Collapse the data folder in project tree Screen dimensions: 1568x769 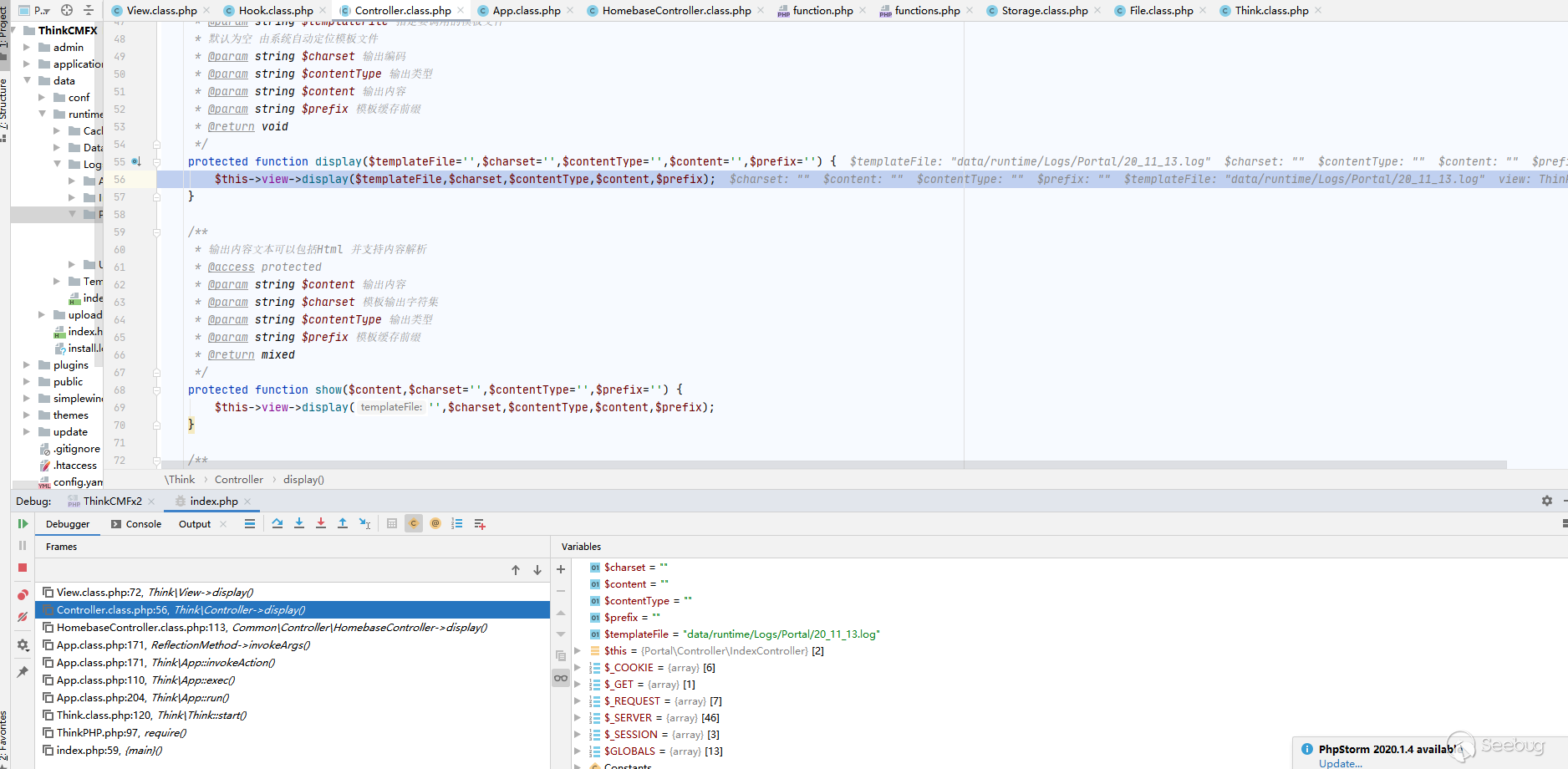click(27, 81)
